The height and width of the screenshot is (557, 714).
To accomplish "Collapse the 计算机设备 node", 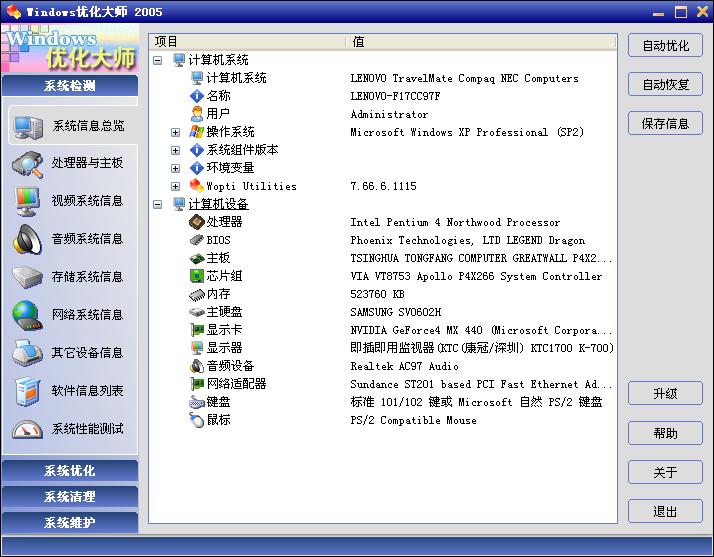I will click(158, 204).
